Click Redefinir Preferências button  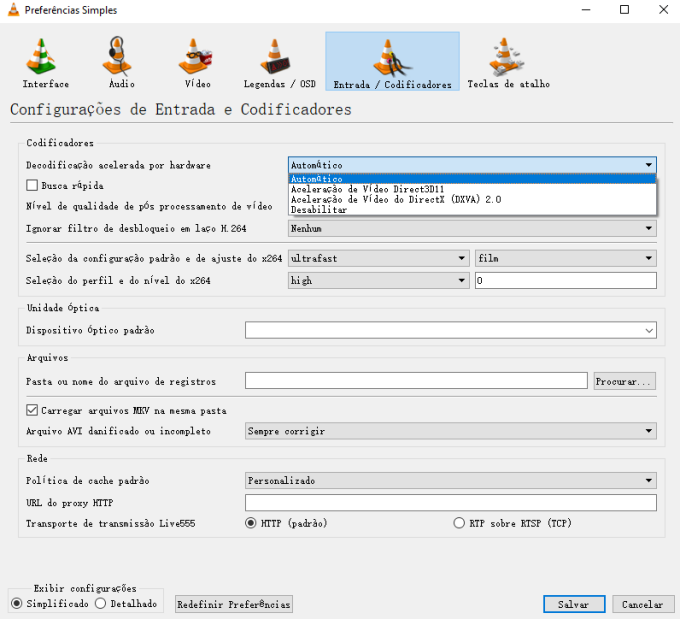234,604
